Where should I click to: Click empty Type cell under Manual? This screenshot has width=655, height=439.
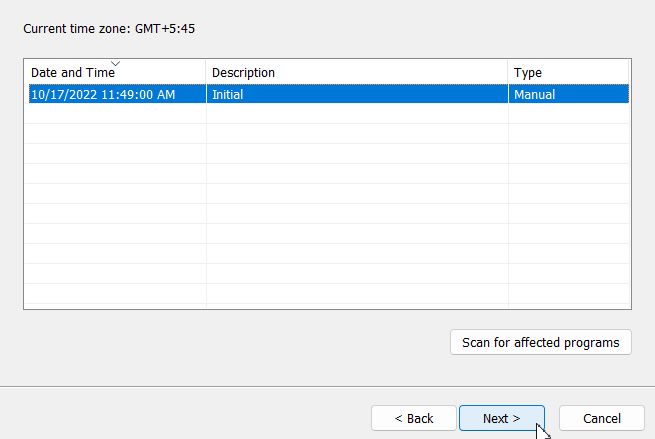coord(569,114)
